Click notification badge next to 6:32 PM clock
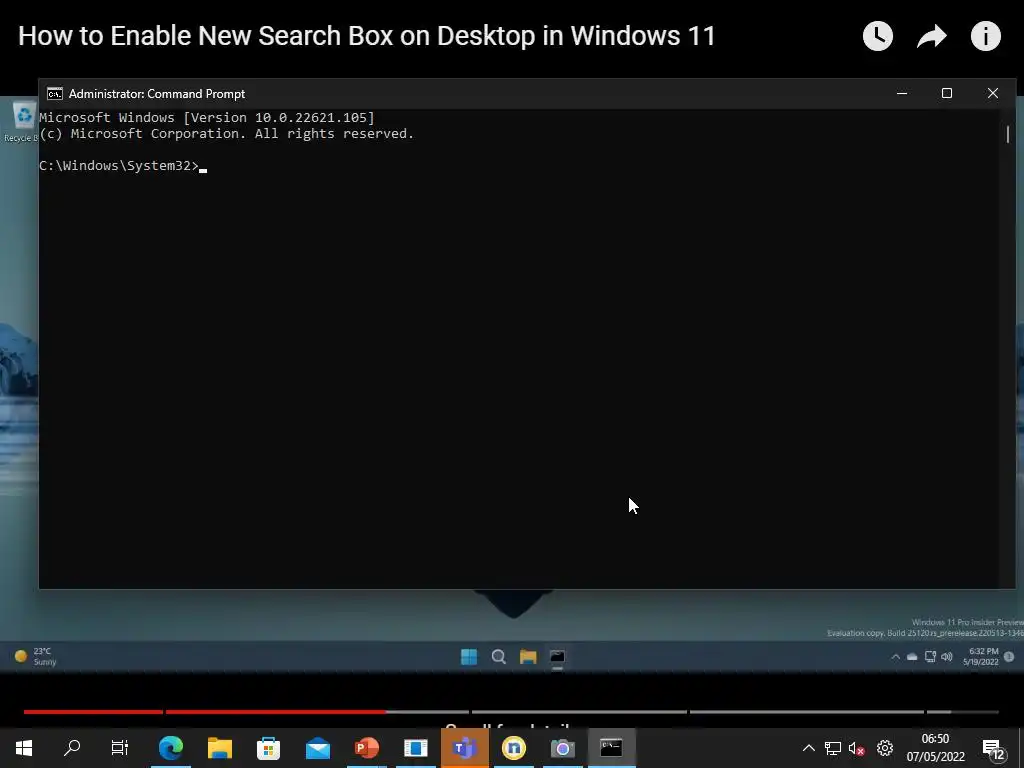The height and width of the screenshot is (768, 1024). [x=1009, y=656]
